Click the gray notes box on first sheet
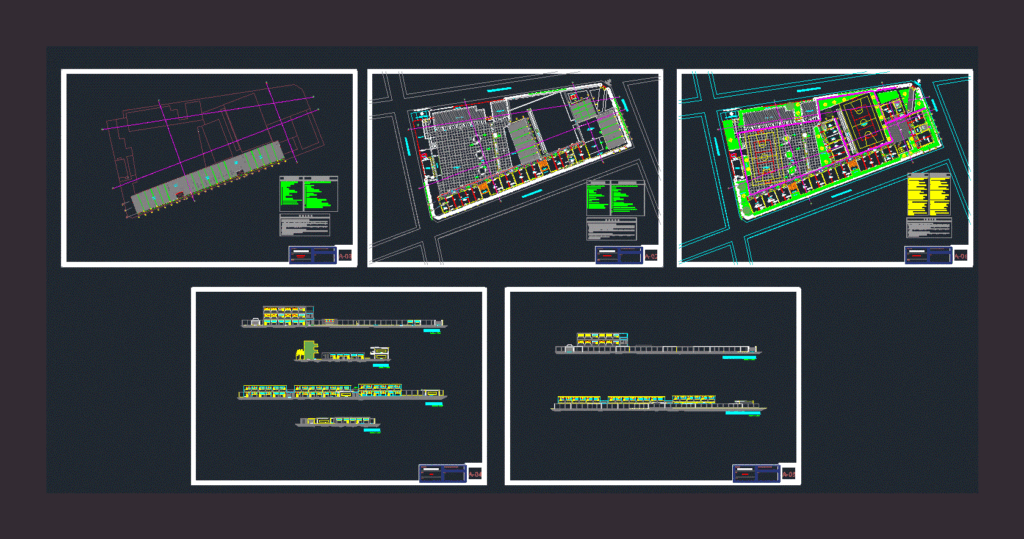This screenshot has width=1024, height=539. 305,225
